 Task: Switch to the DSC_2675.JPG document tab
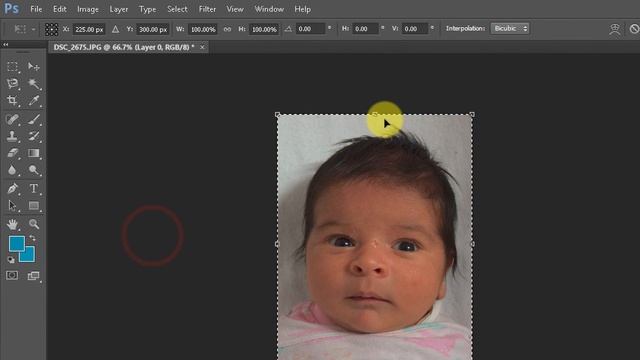124,47
